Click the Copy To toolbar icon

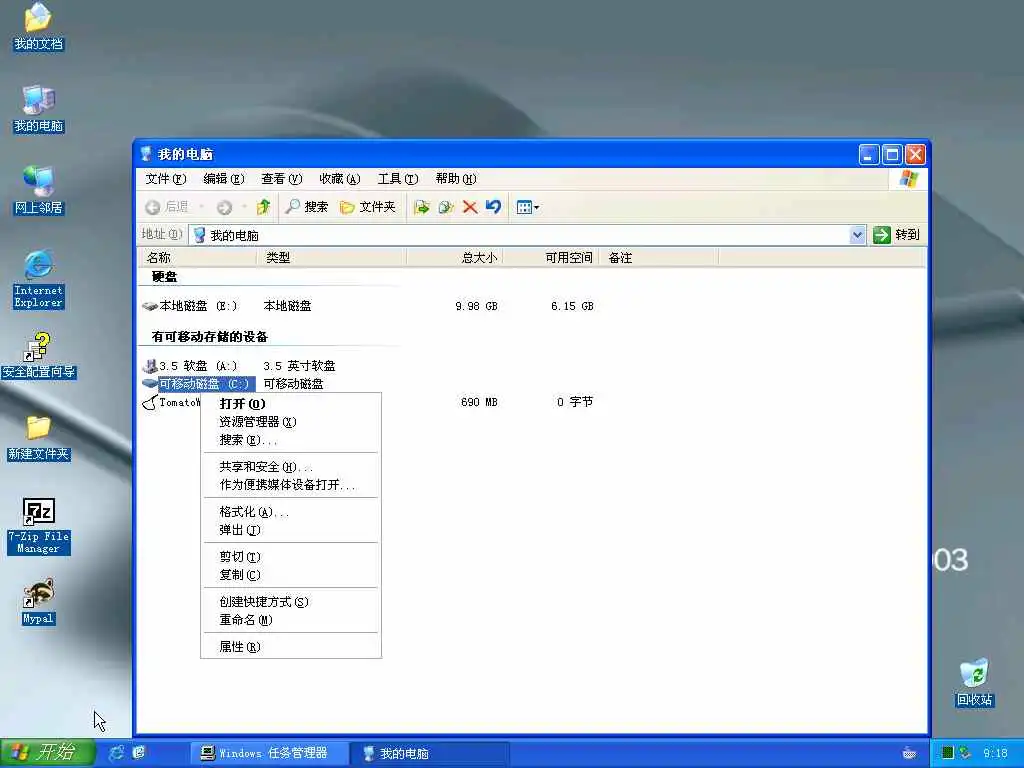[x=445, y=207]
